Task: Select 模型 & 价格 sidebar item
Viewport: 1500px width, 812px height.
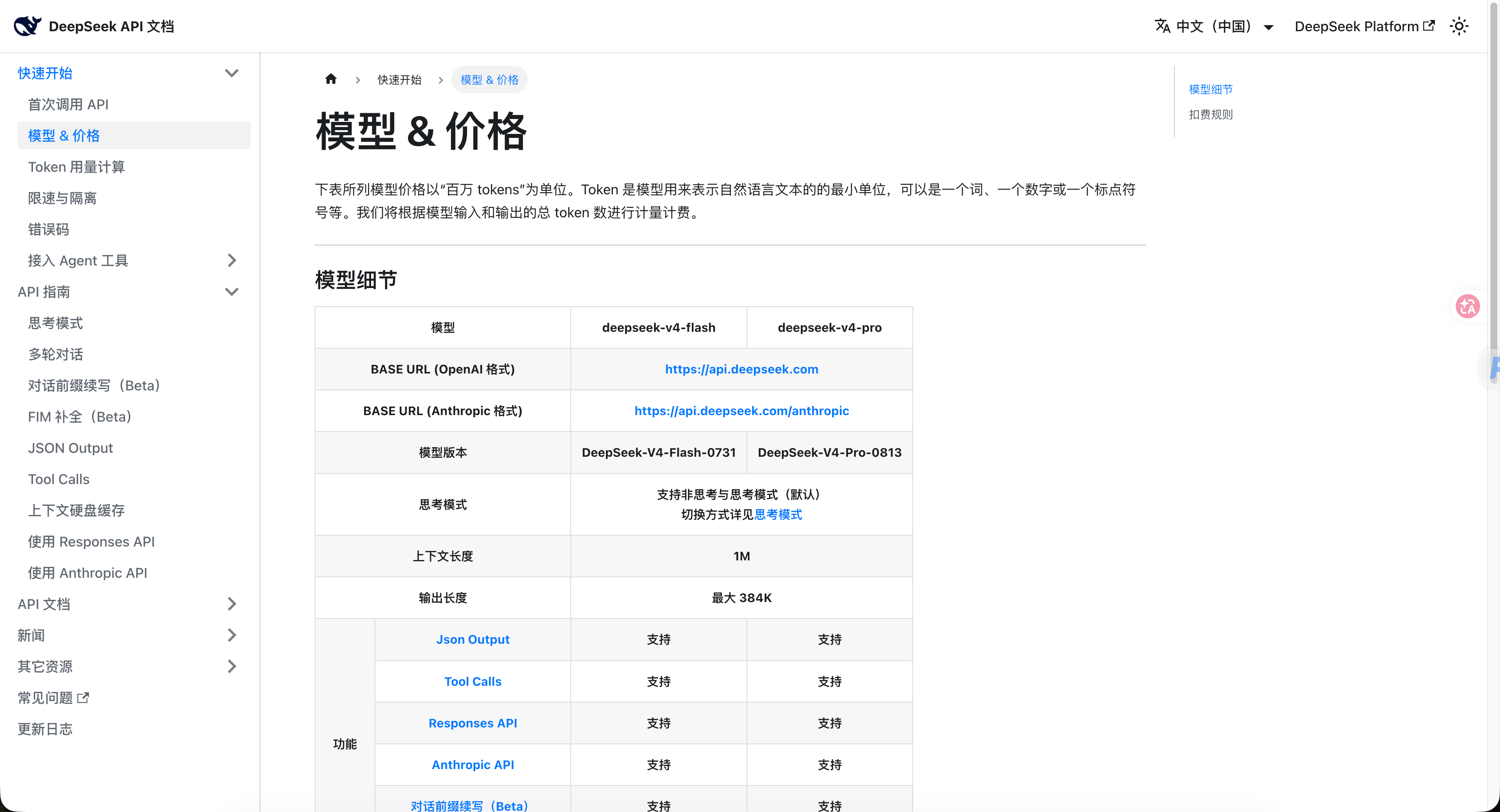Action: (x=134, y=136)
